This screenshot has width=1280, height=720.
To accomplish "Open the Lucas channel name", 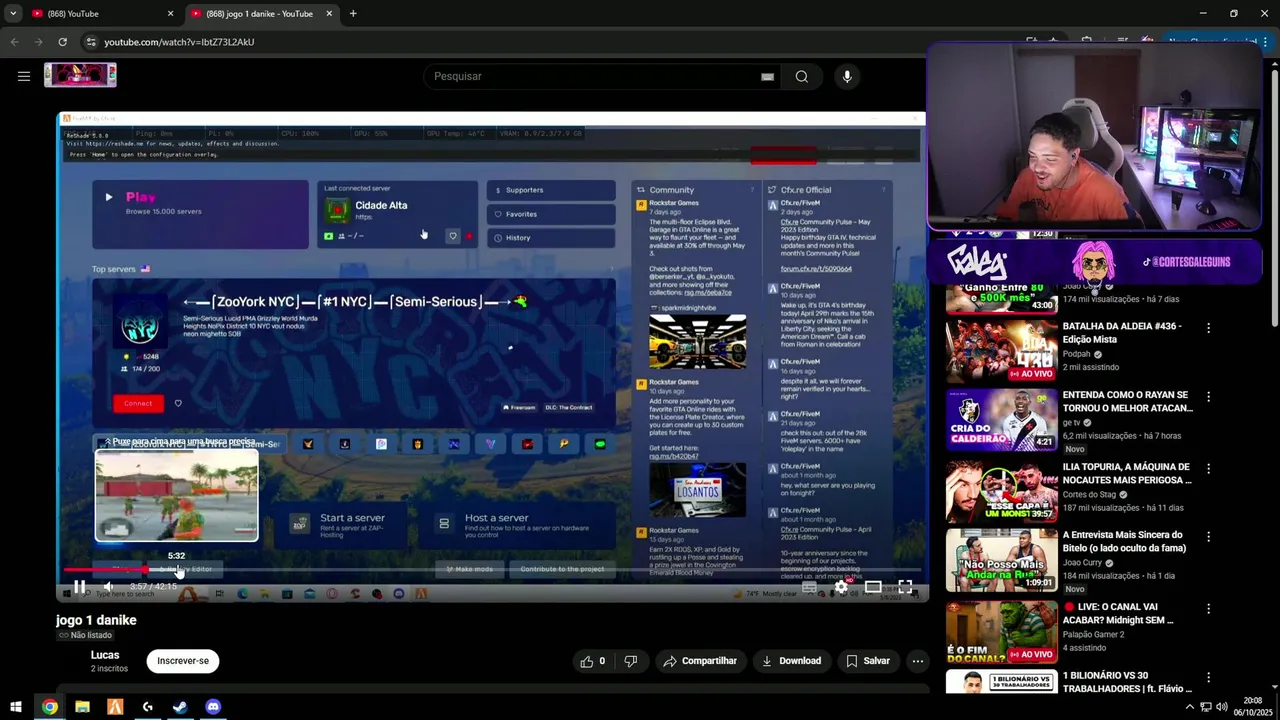I will click(x=105, y=655).
